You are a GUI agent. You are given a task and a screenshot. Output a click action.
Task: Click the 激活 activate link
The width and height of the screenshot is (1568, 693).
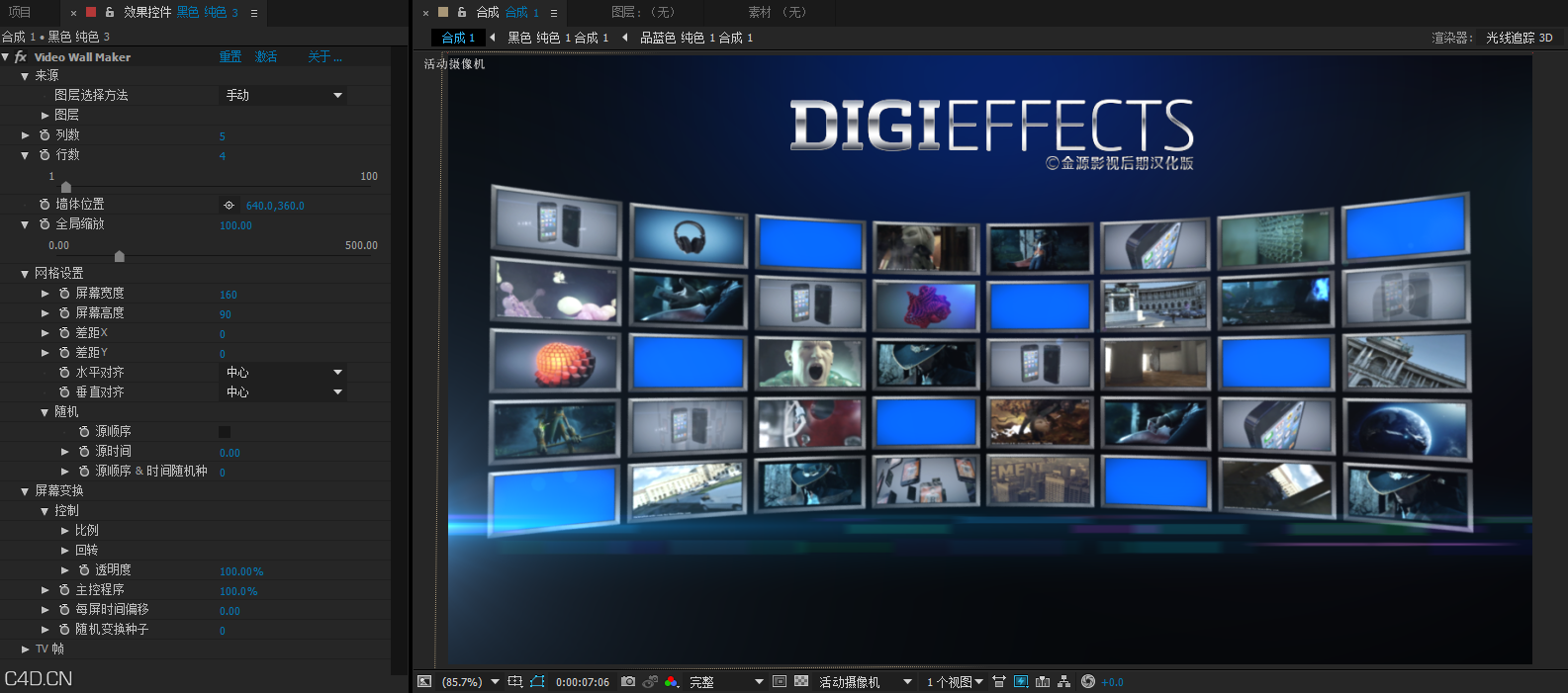click(265, 57)
